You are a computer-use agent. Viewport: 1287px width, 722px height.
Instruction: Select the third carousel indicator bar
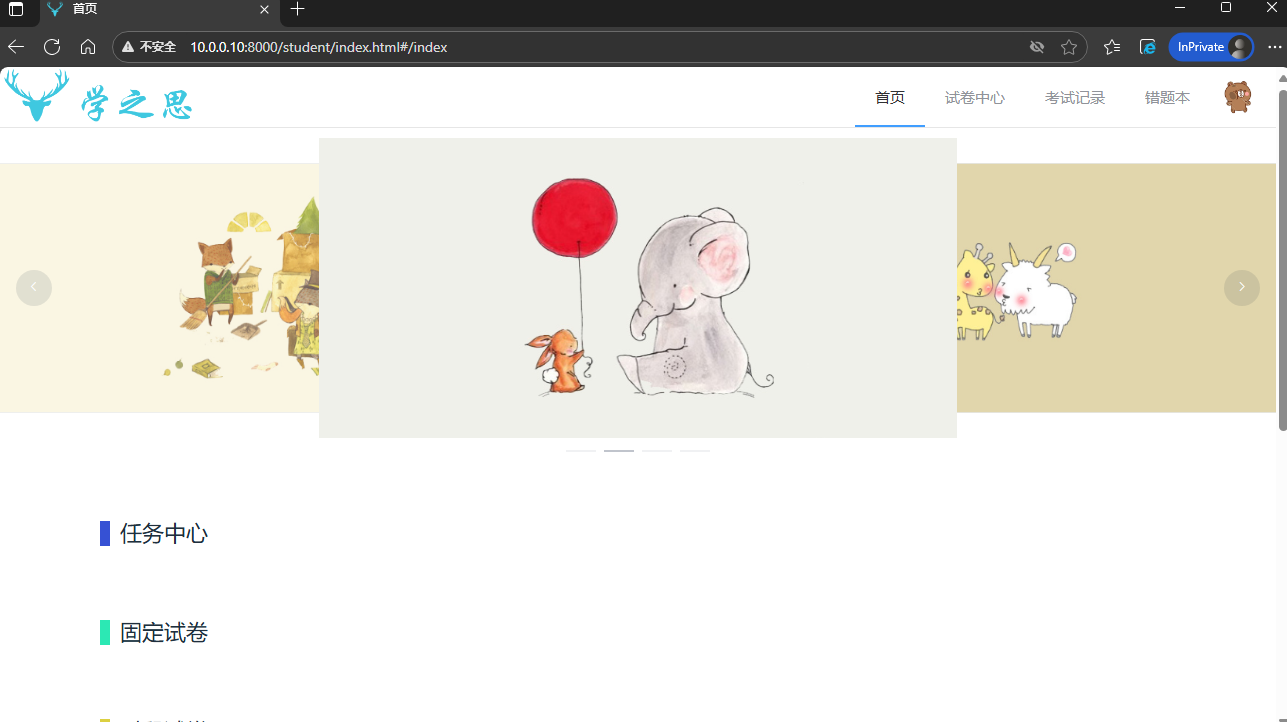[657, 451]
